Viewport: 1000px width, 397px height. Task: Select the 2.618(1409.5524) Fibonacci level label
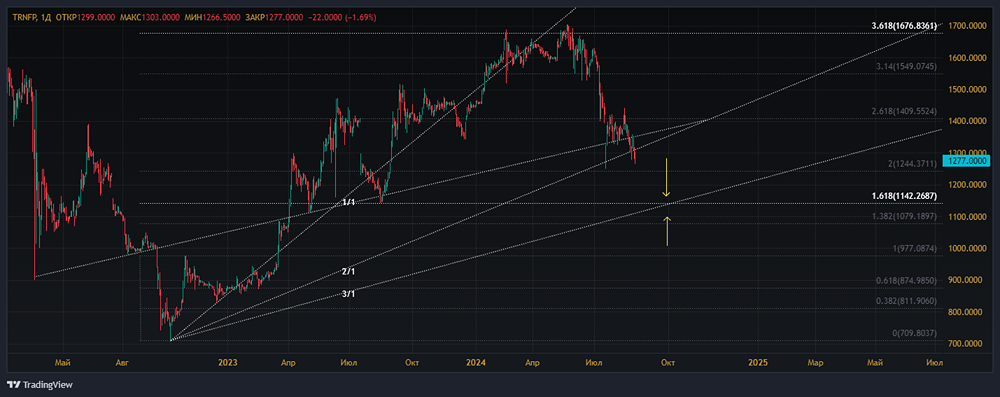(x=904, y=111)
